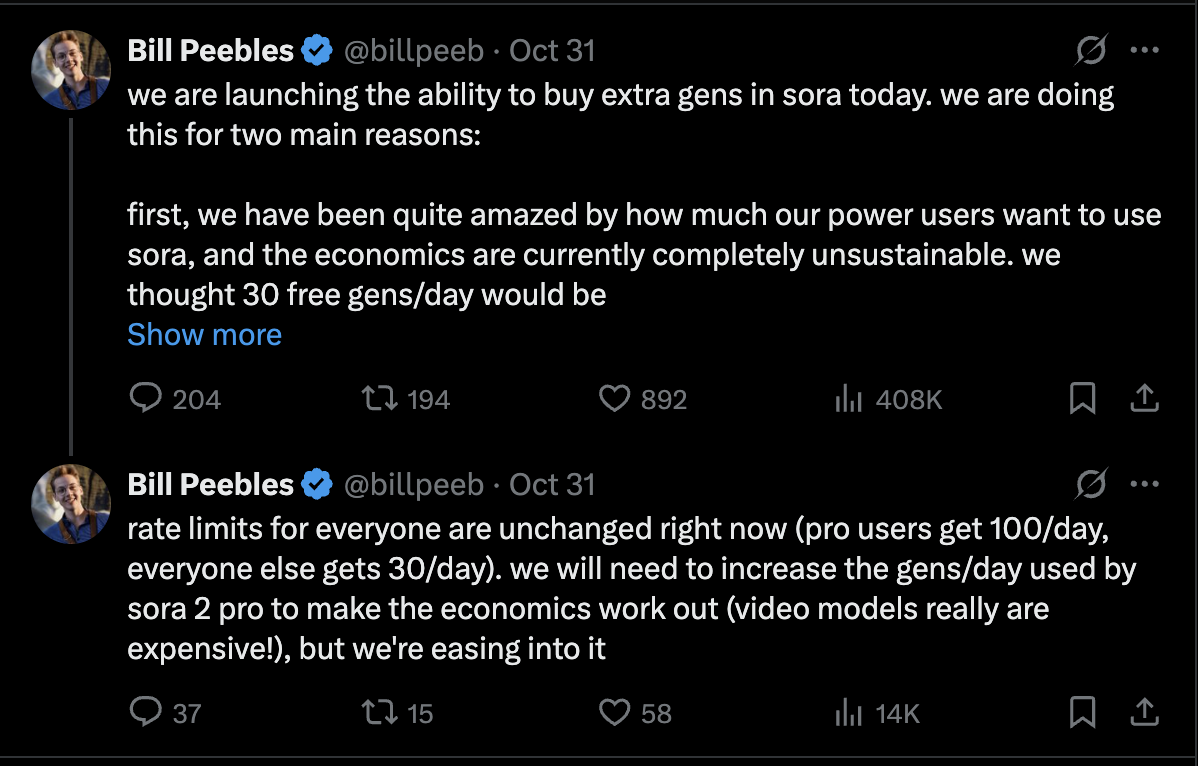The height and width of the screenshot is (766, 1198).
Task: Open Bill Peebles' avatar on first tweet
Action: tap(70, 69)
